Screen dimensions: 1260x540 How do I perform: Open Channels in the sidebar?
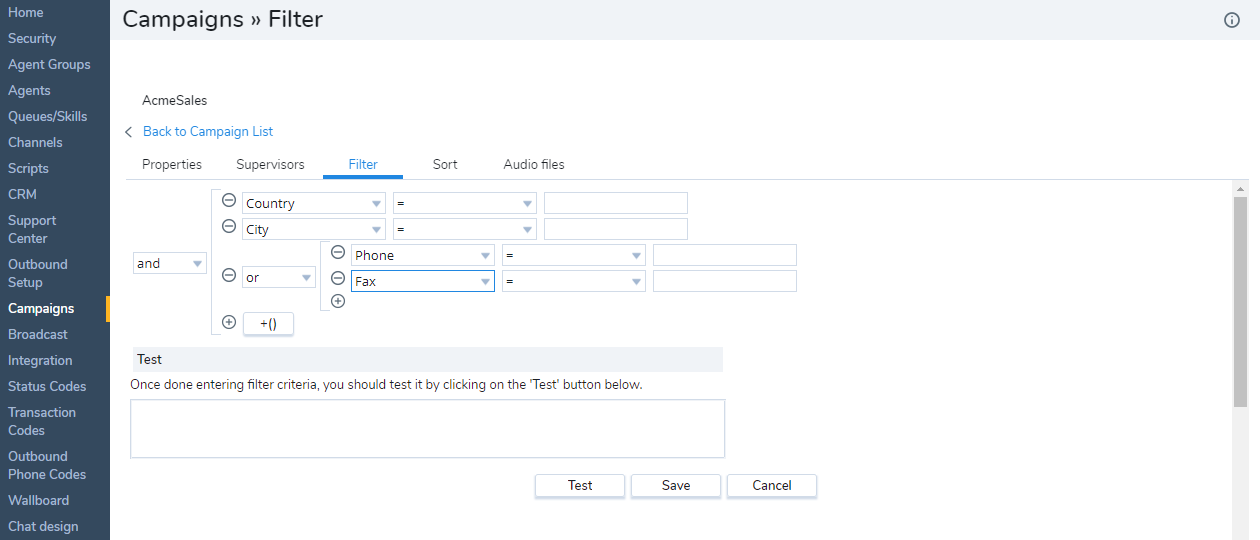point(35,142)
